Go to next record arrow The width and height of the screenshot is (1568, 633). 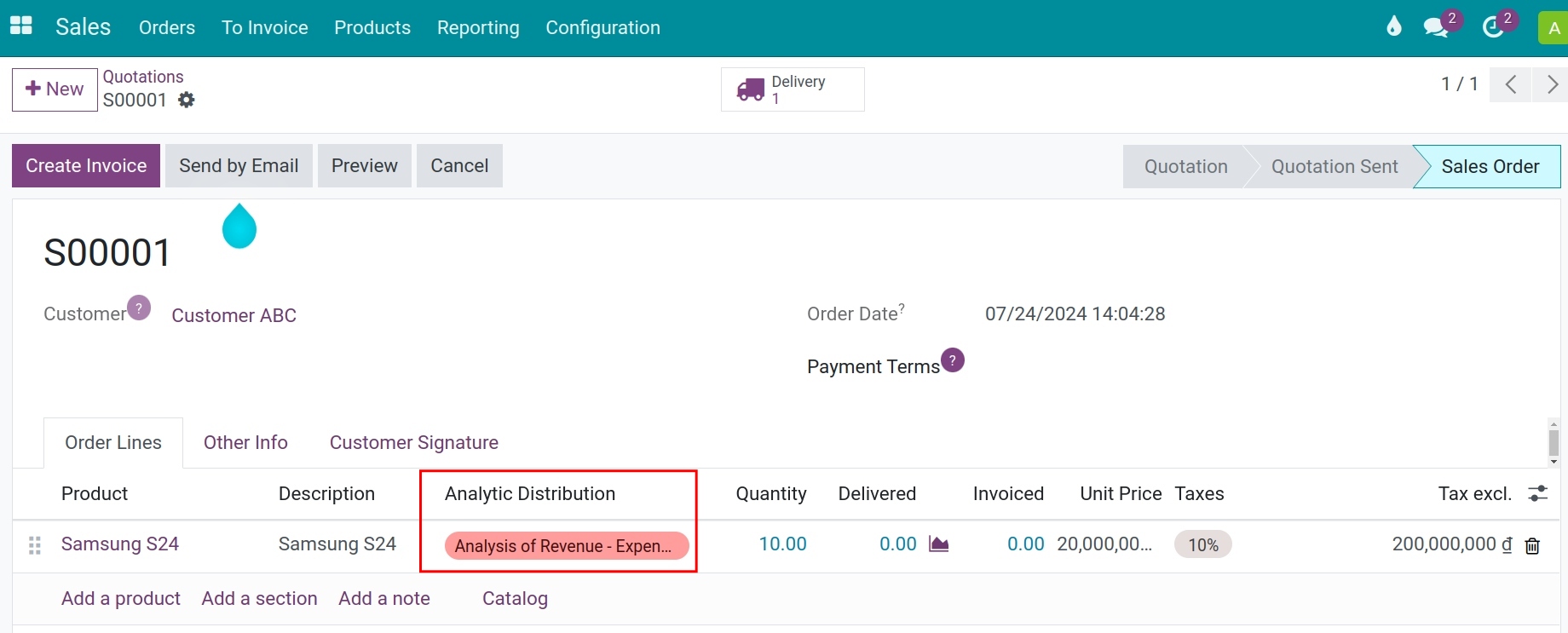(x=1551, y=84)
